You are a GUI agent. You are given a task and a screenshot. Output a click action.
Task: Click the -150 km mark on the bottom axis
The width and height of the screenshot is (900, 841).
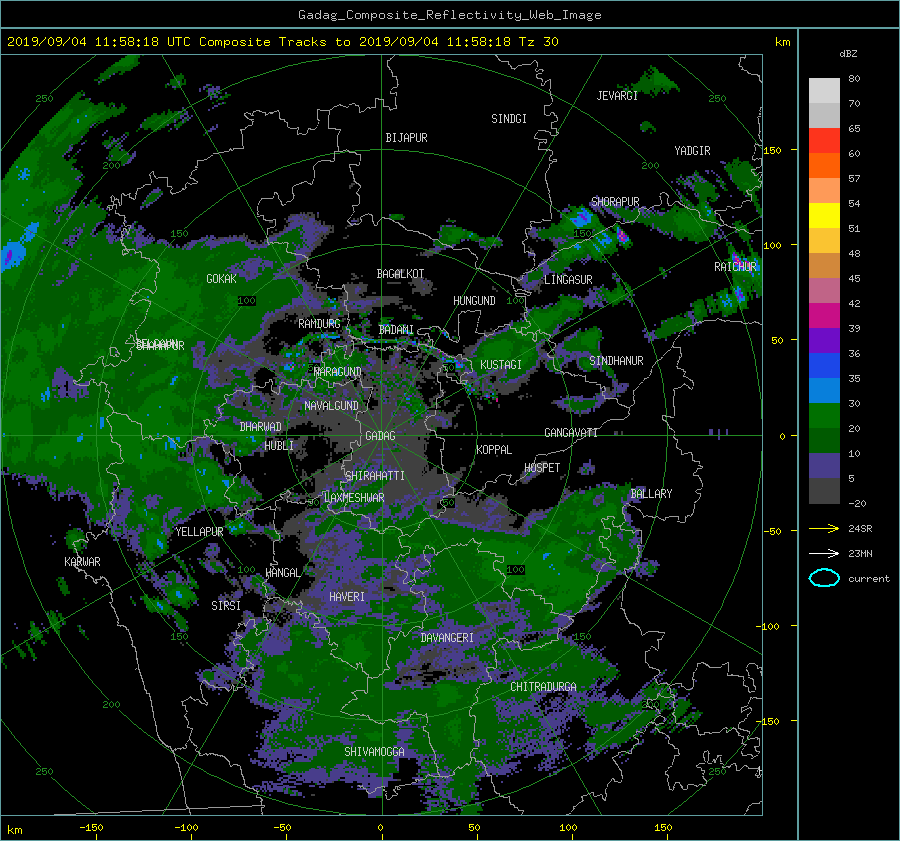pyautogui.click(x=91, y=828)
